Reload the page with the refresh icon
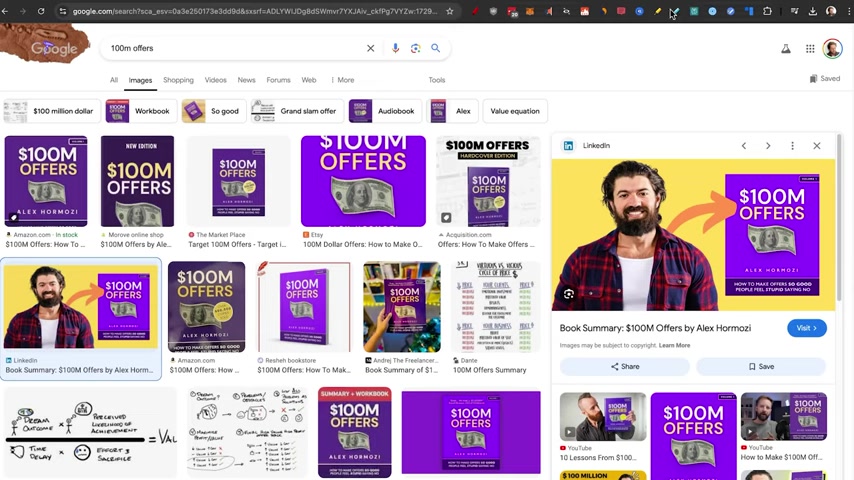The width and height of the screenshot is (854, 480). (41, 11)
